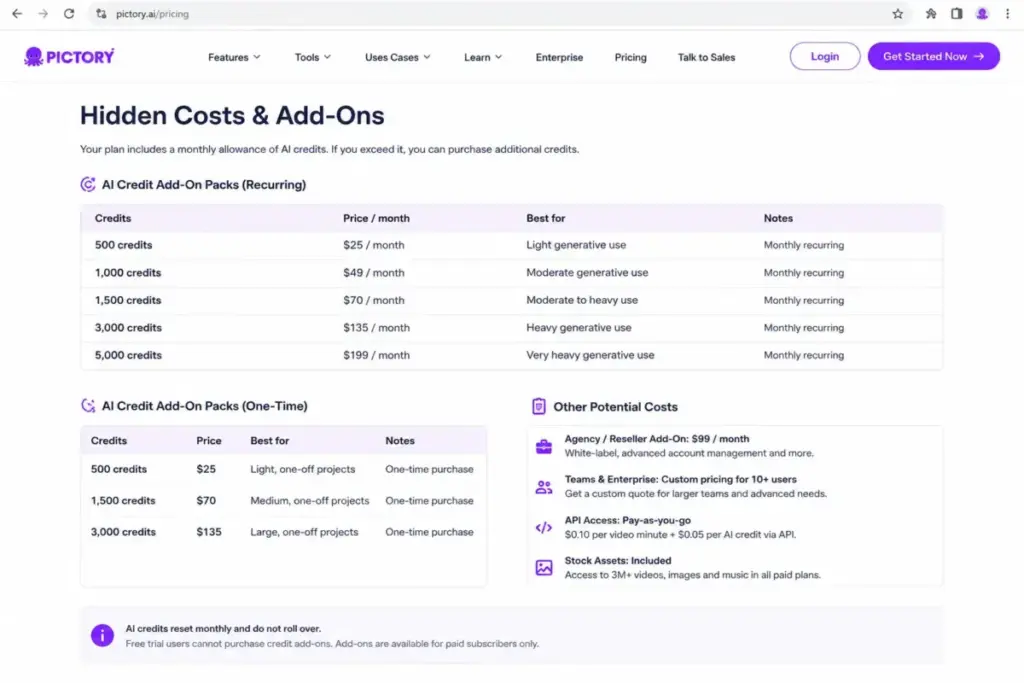Open the Enterprise nav link

point(559,57)
